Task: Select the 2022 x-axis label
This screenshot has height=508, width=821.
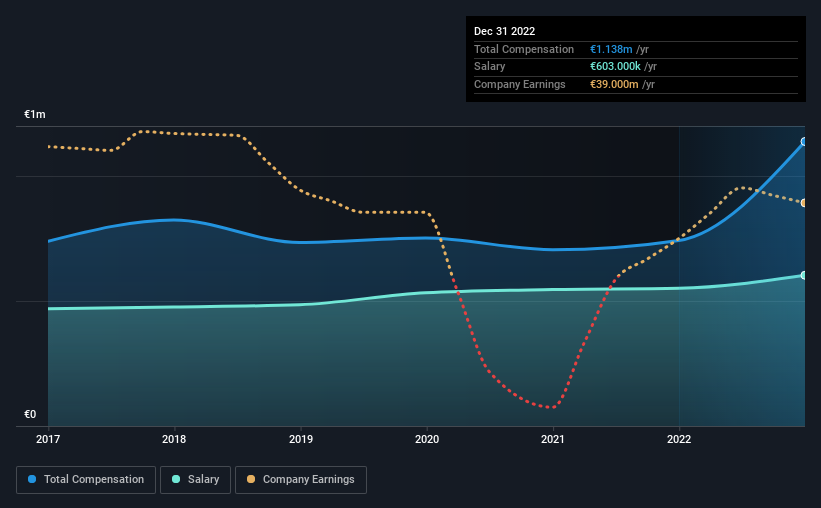Action: point(679,439)
